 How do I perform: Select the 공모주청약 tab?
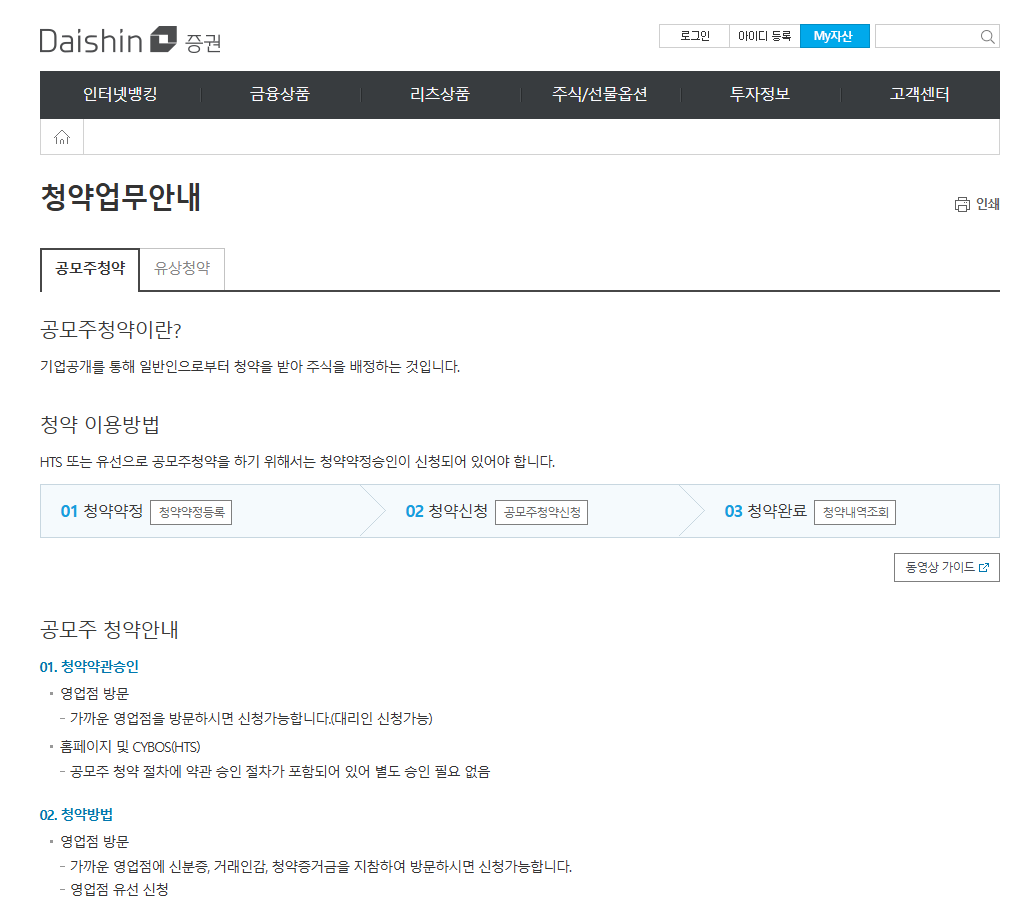(89, 270)
